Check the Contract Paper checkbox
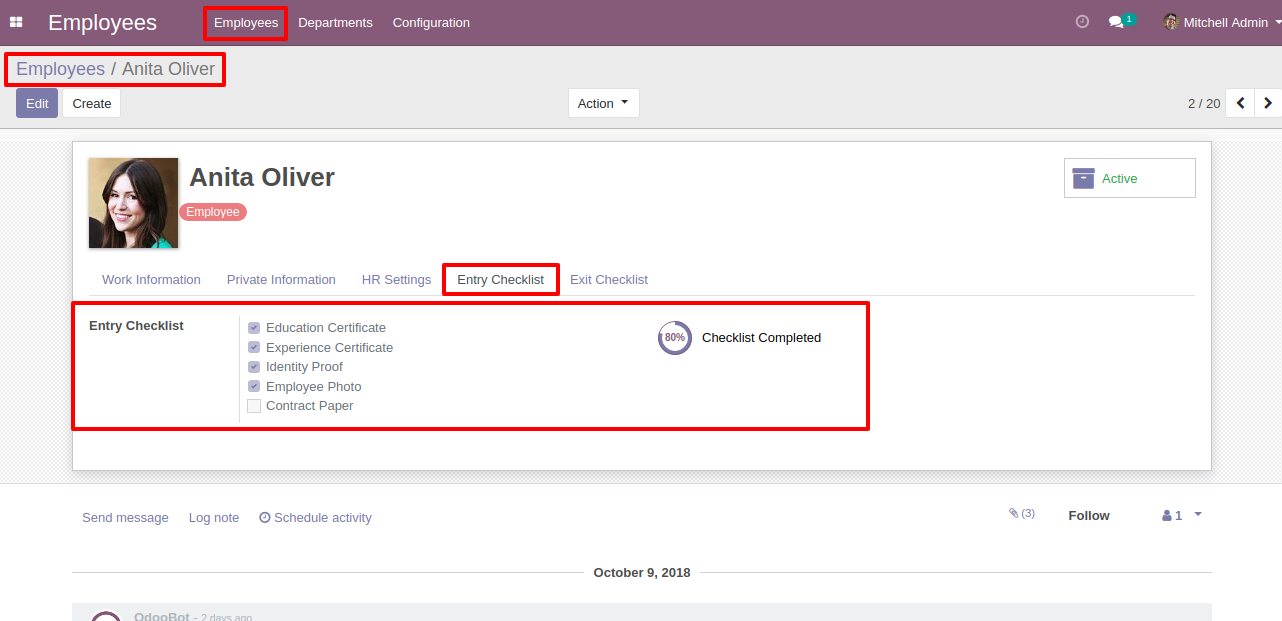Image resolution: width=1282 pixels, height=621 pixels. pyautogui.click(x=254, y=406)
